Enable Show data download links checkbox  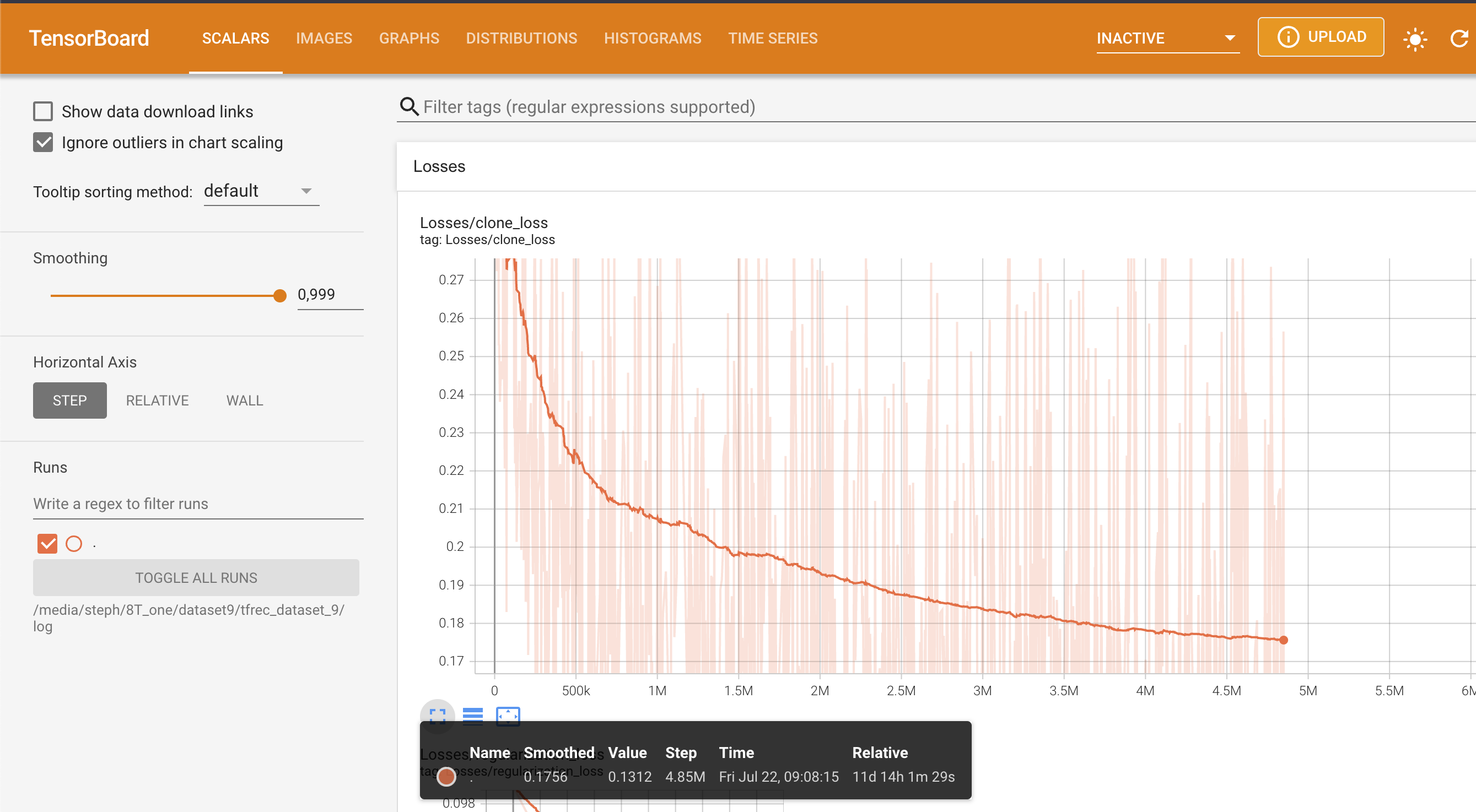coord(43,111)
